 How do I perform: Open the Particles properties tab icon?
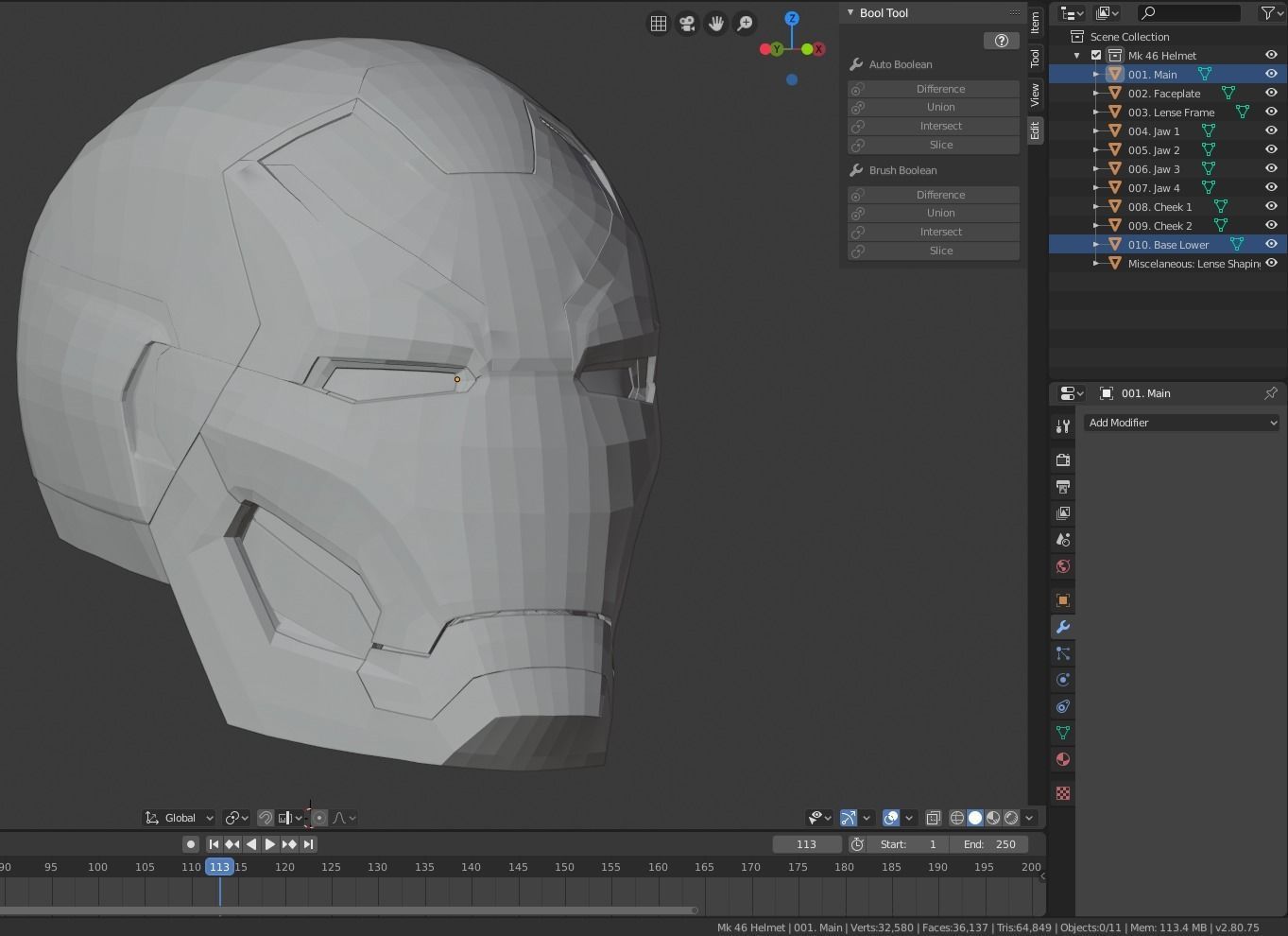1063,653
